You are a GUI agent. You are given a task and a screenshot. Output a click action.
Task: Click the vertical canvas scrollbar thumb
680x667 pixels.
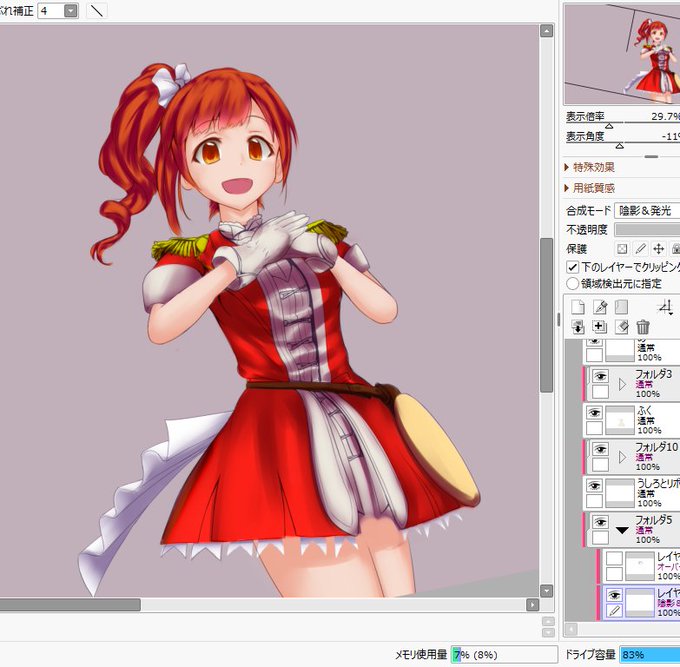click(546, 315)
